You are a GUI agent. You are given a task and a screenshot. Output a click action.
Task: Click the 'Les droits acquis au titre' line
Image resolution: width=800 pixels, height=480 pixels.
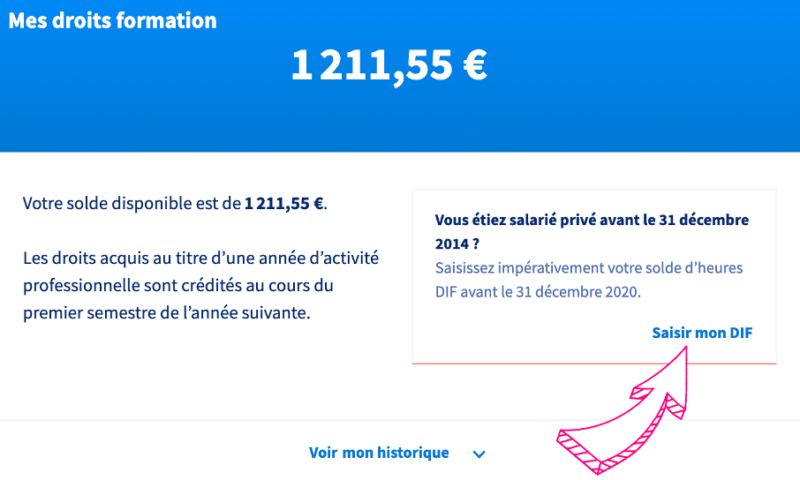(200, 258)
